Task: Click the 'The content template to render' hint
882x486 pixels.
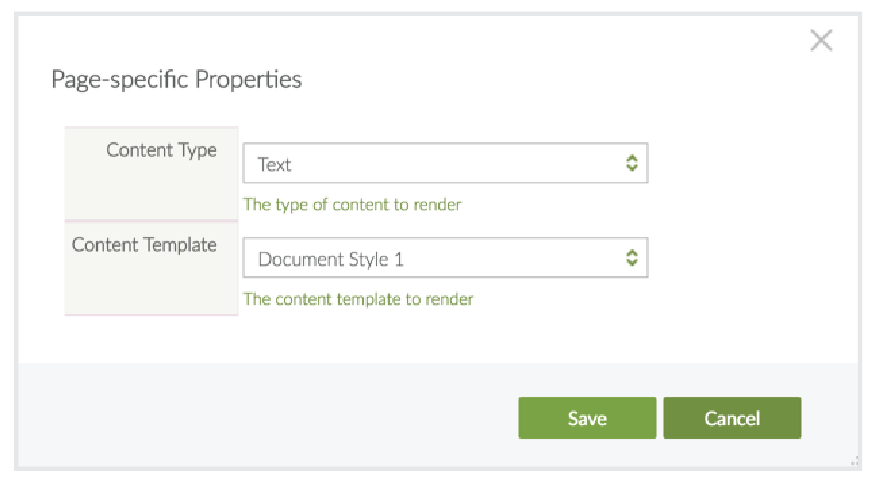Action: 358,299
